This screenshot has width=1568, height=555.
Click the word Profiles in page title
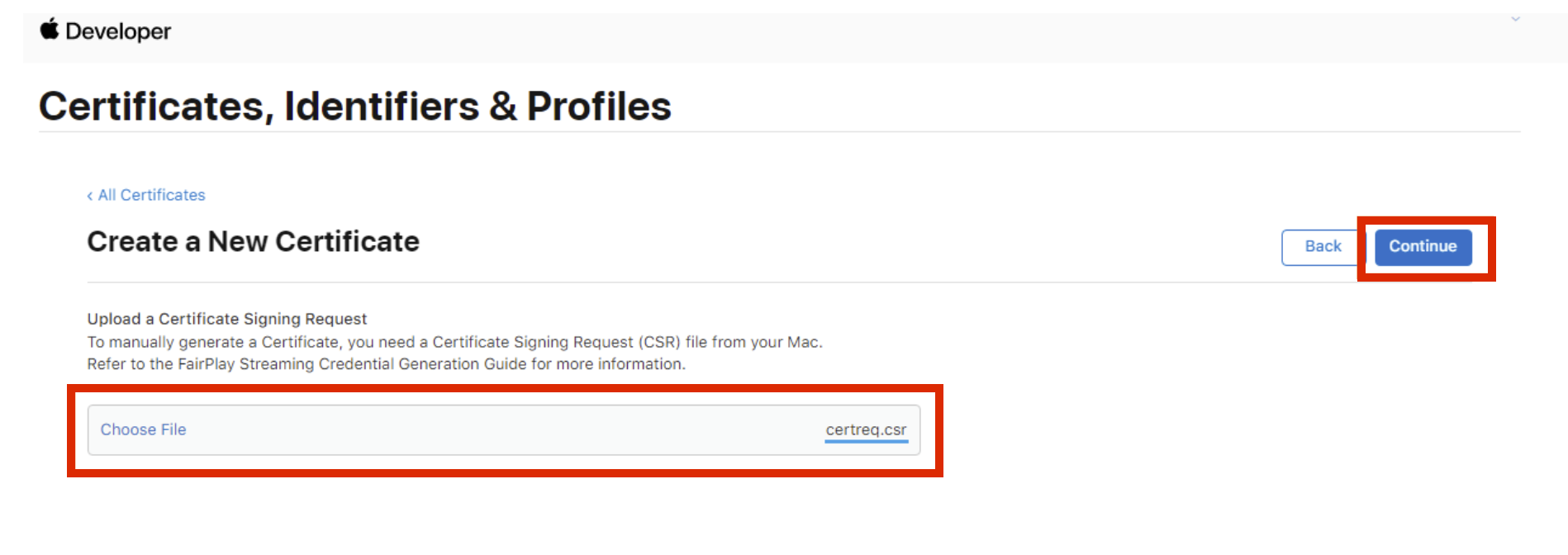599,107
